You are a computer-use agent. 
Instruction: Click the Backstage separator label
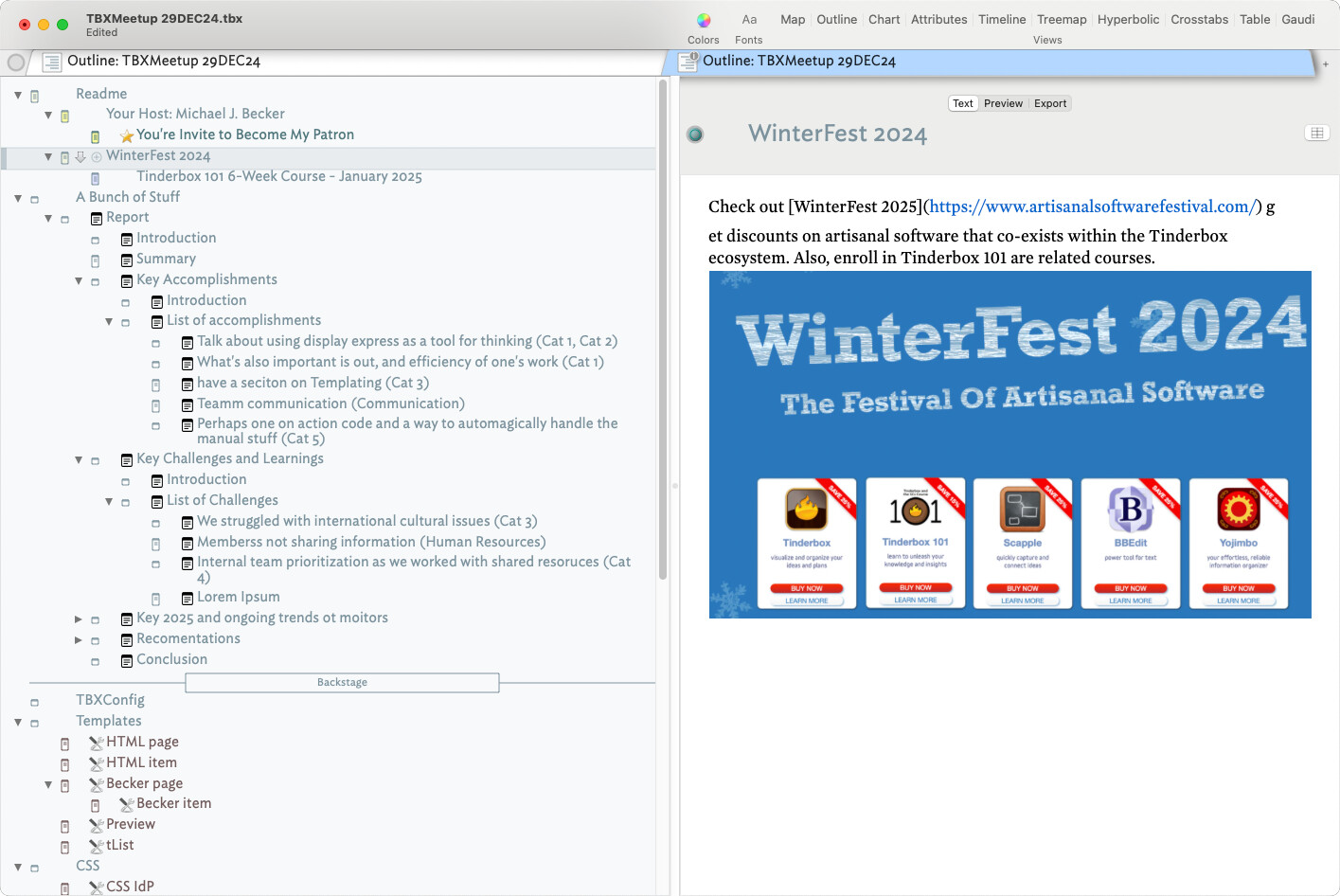click(342, 683)
